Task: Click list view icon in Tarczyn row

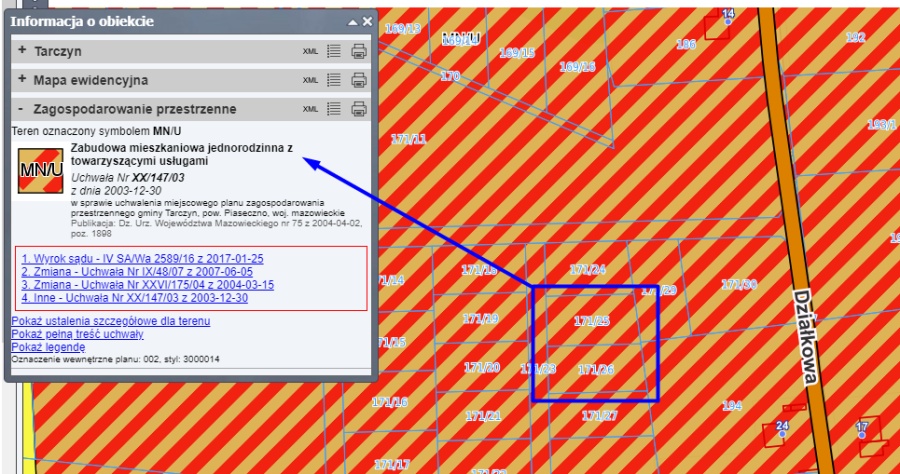Action: coord(334,51)
